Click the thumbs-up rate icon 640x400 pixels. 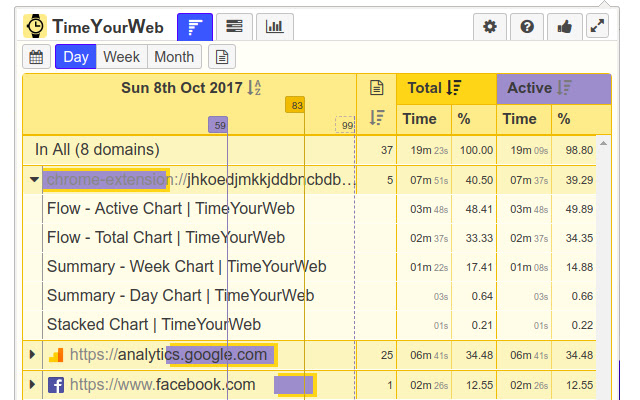click(563, 27)
